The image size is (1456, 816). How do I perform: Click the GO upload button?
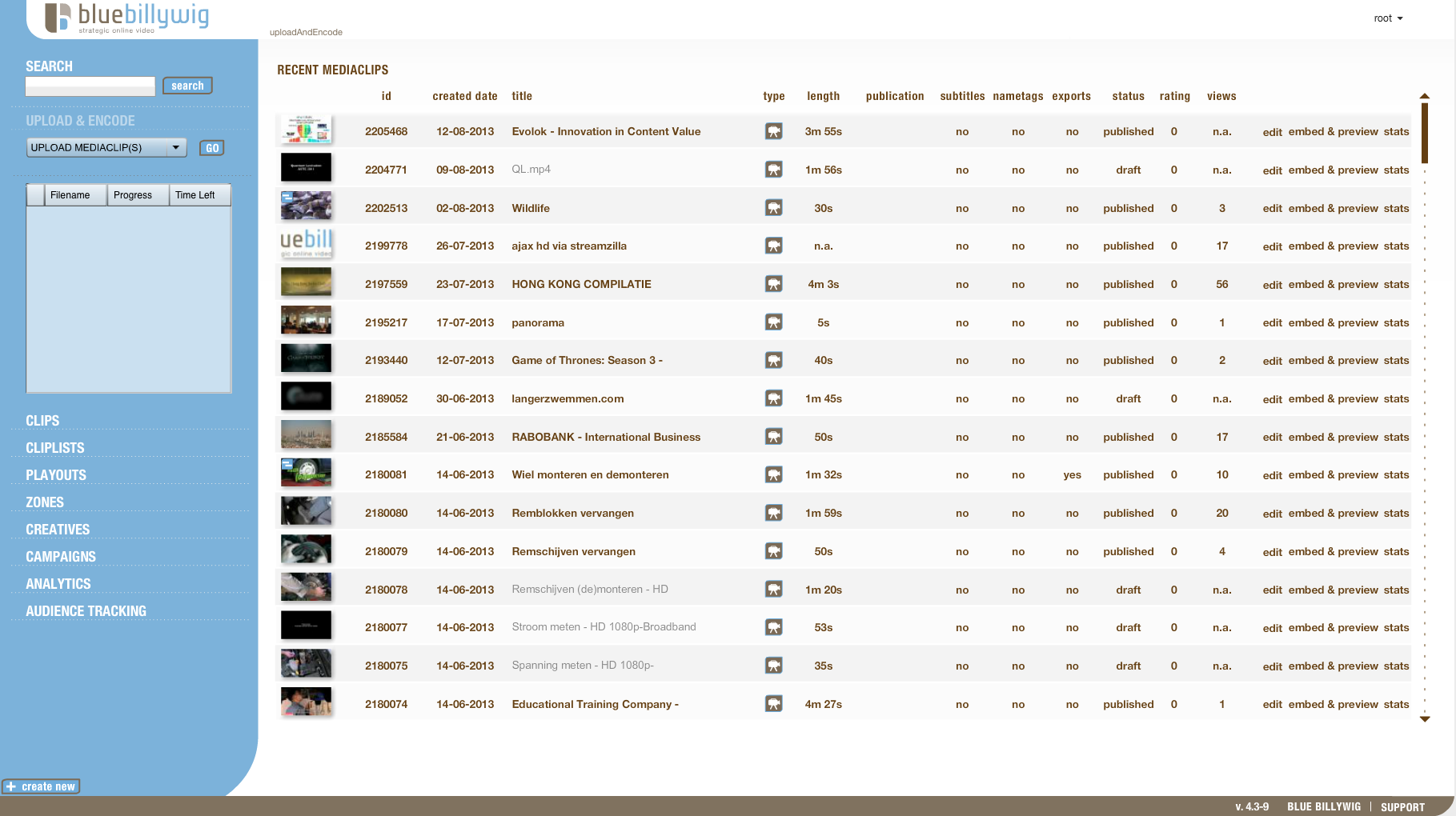coord(211,148)
